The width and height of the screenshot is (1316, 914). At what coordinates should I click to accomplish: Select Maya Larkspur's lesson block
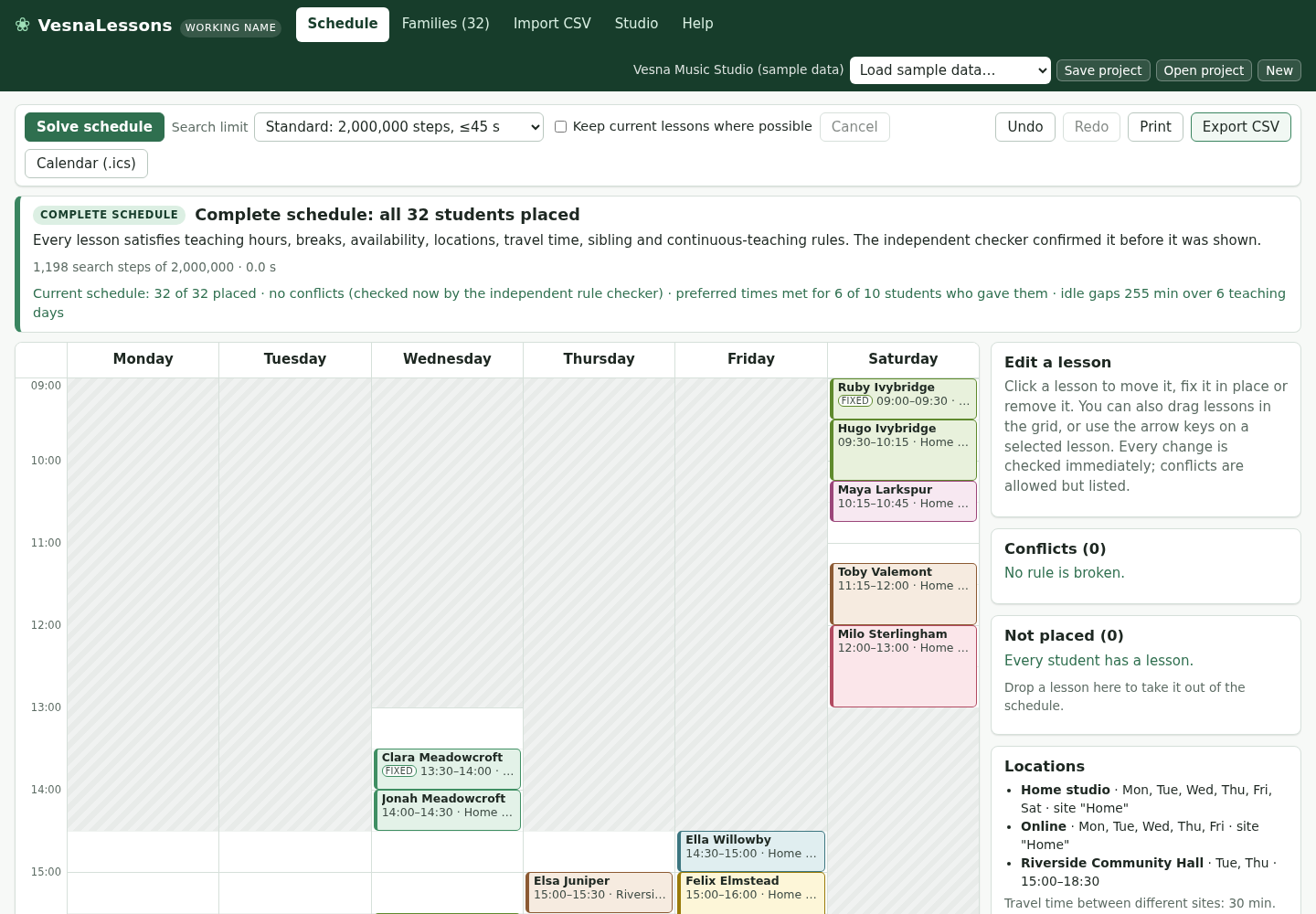coord(903,501)
